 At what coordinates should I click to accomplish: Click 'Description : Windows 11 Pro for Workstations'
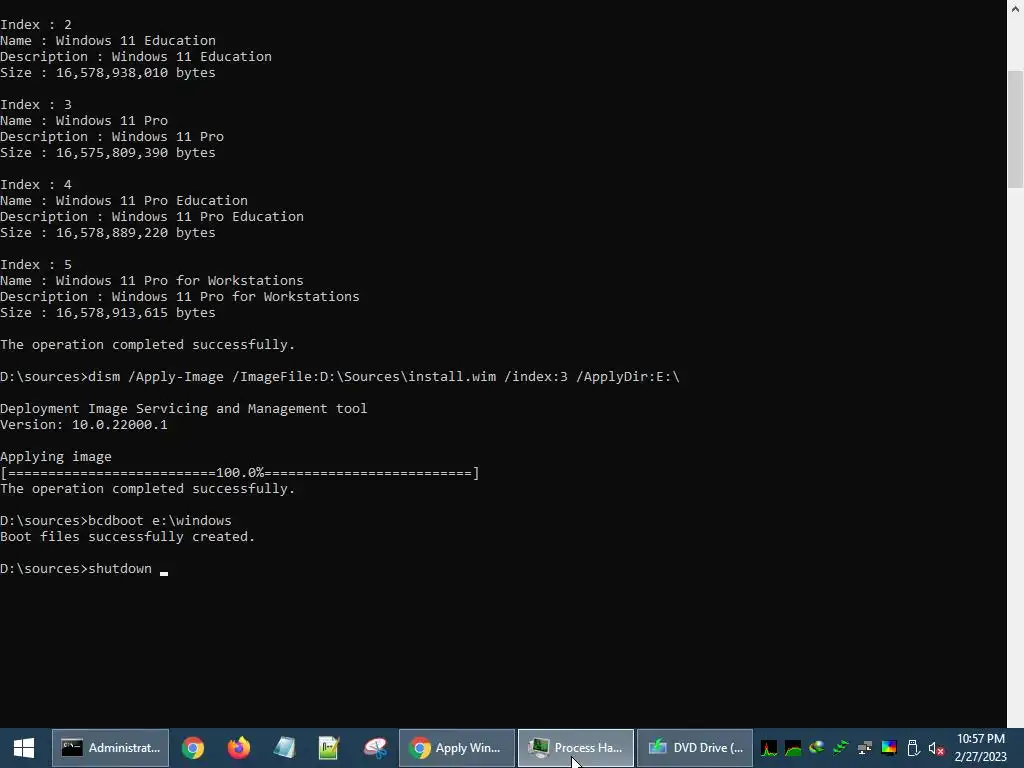click(x=180, y=296)
